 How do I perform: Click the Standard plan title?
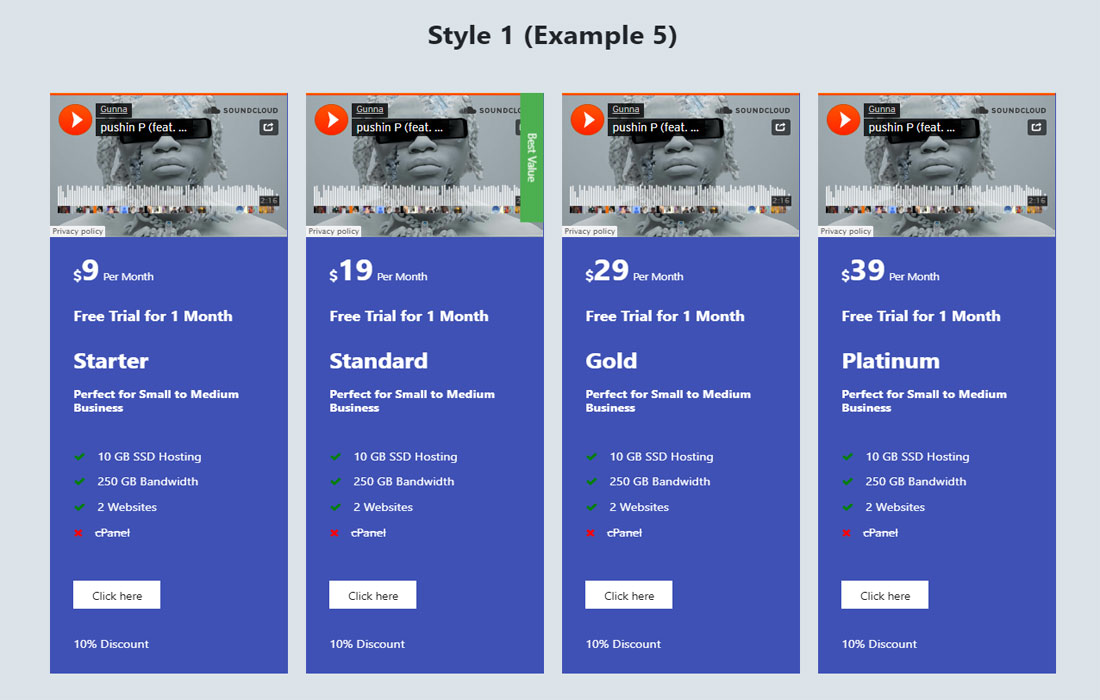(379, 361)
